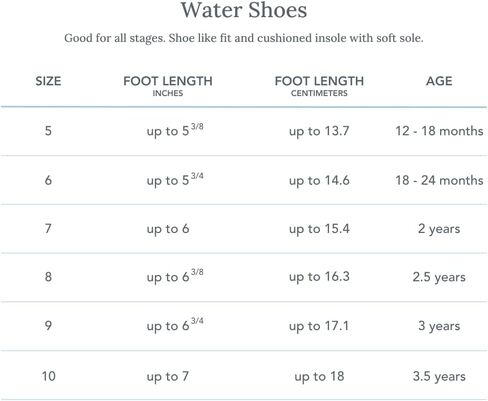Click the 'up to 5 3/8' inches value
Image resolution: width=488 pixels, height=401 pixels.
coord(175,130)
